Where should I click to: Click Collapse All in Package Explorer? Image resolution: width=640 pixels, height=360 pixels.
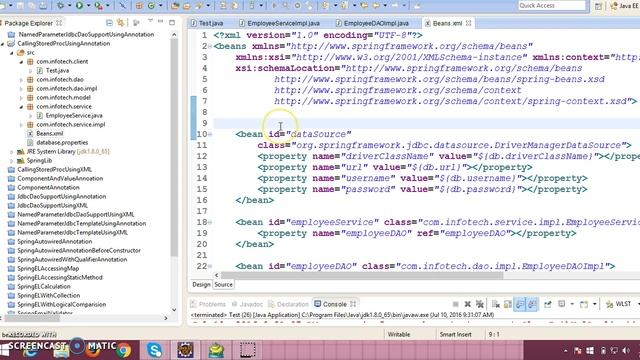click(109, 23)
